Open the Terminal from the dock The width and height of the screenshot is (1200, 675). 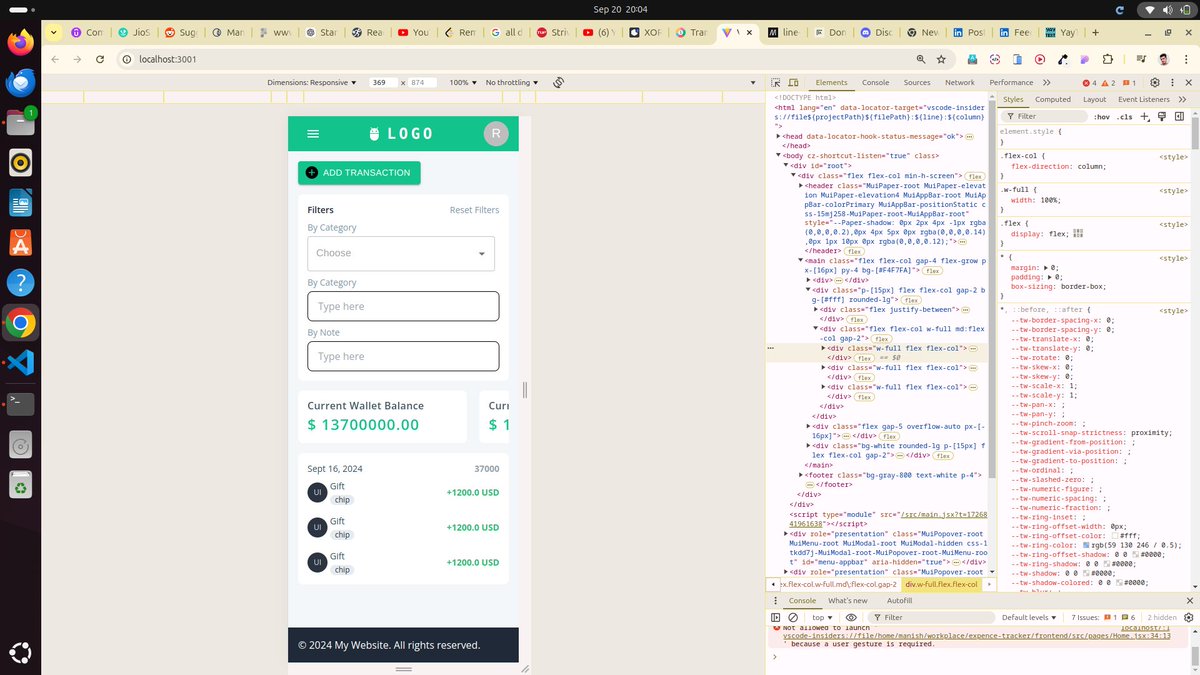[x=20, y=404]
